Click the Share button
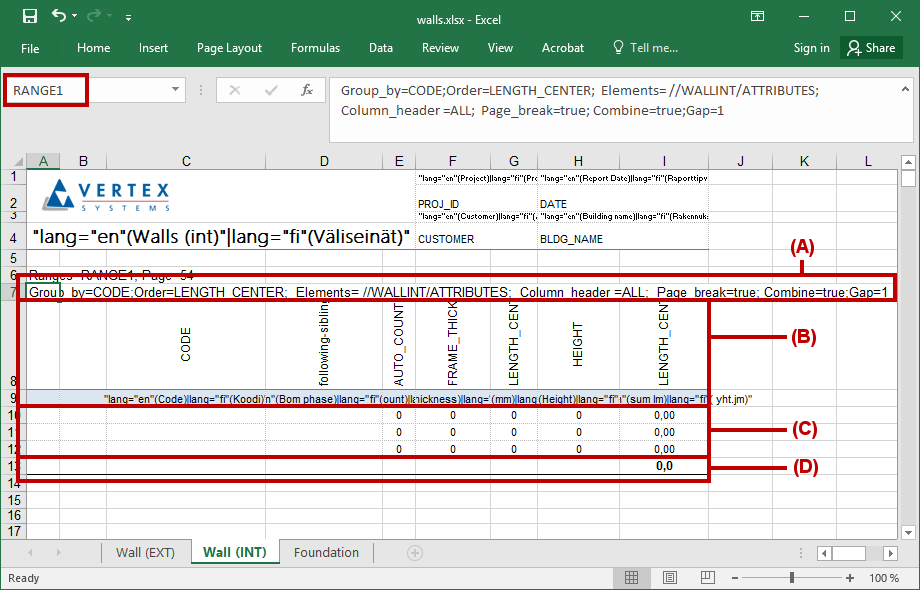This screenshot has width=920, height=590. [x=870, y=48]
